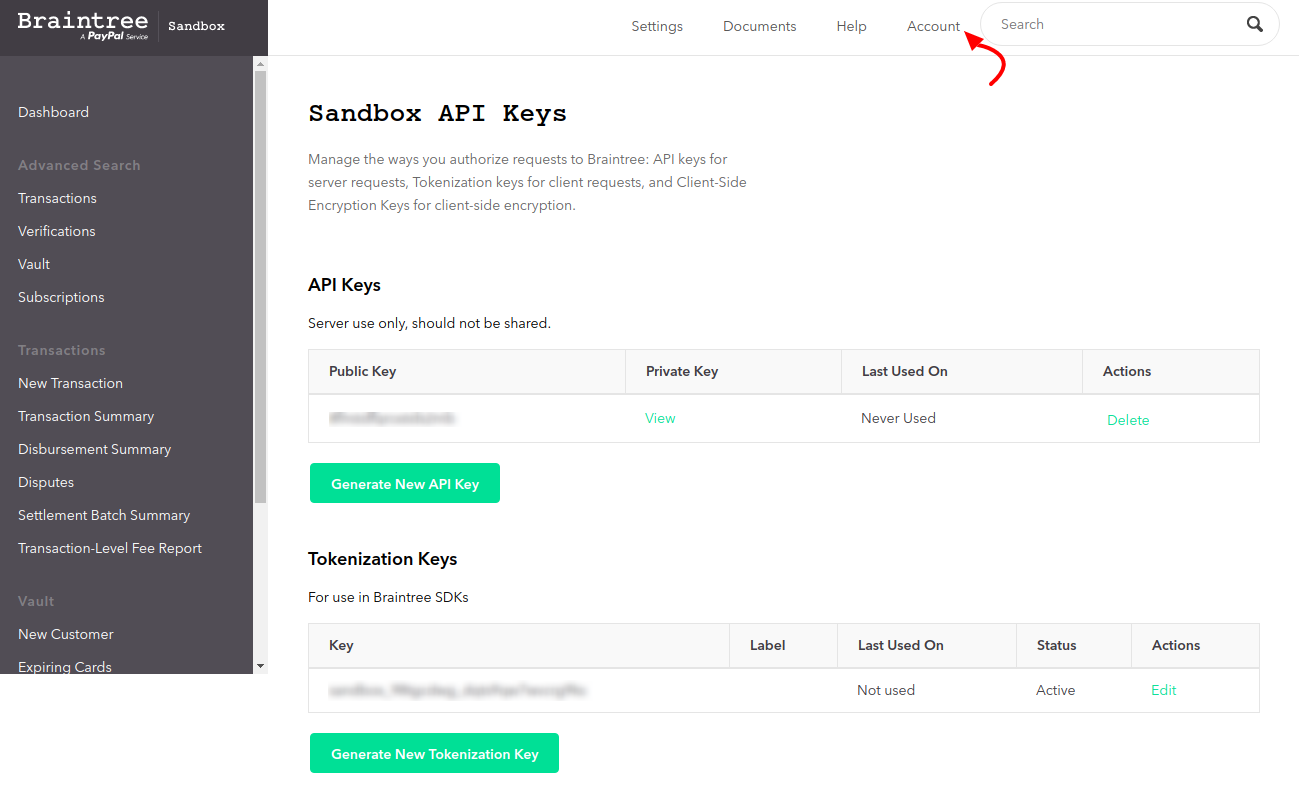The width and height of the screenshot is (1299, 804).
Task: Click the blurred tokenization key value
Action: coord(457,690)
